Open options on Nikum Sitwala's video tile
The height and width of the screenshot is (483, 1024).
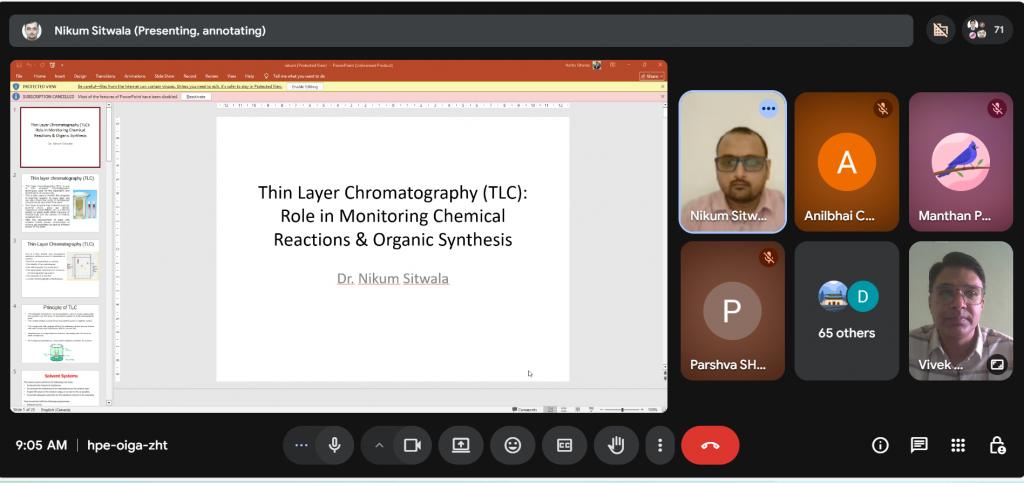pos(768,108)
